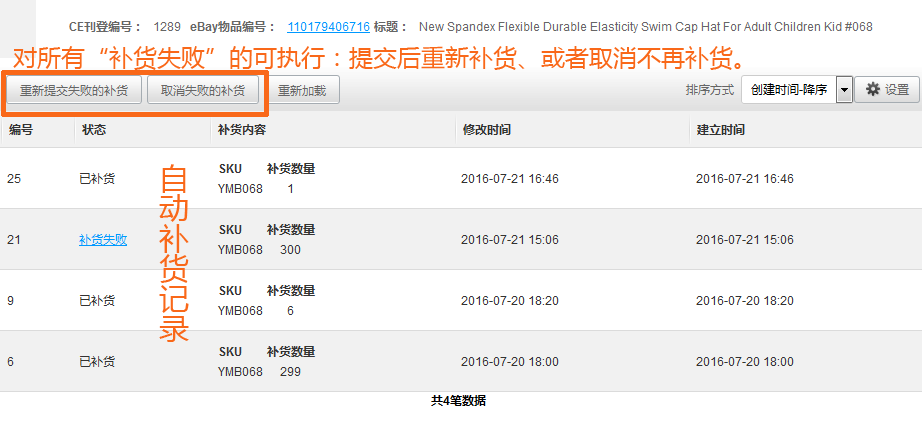Viewport: 922px width, 444px height.
Task: Open eBay item link 110179406716
Action: pyautogui.click(x=328, y=26)
